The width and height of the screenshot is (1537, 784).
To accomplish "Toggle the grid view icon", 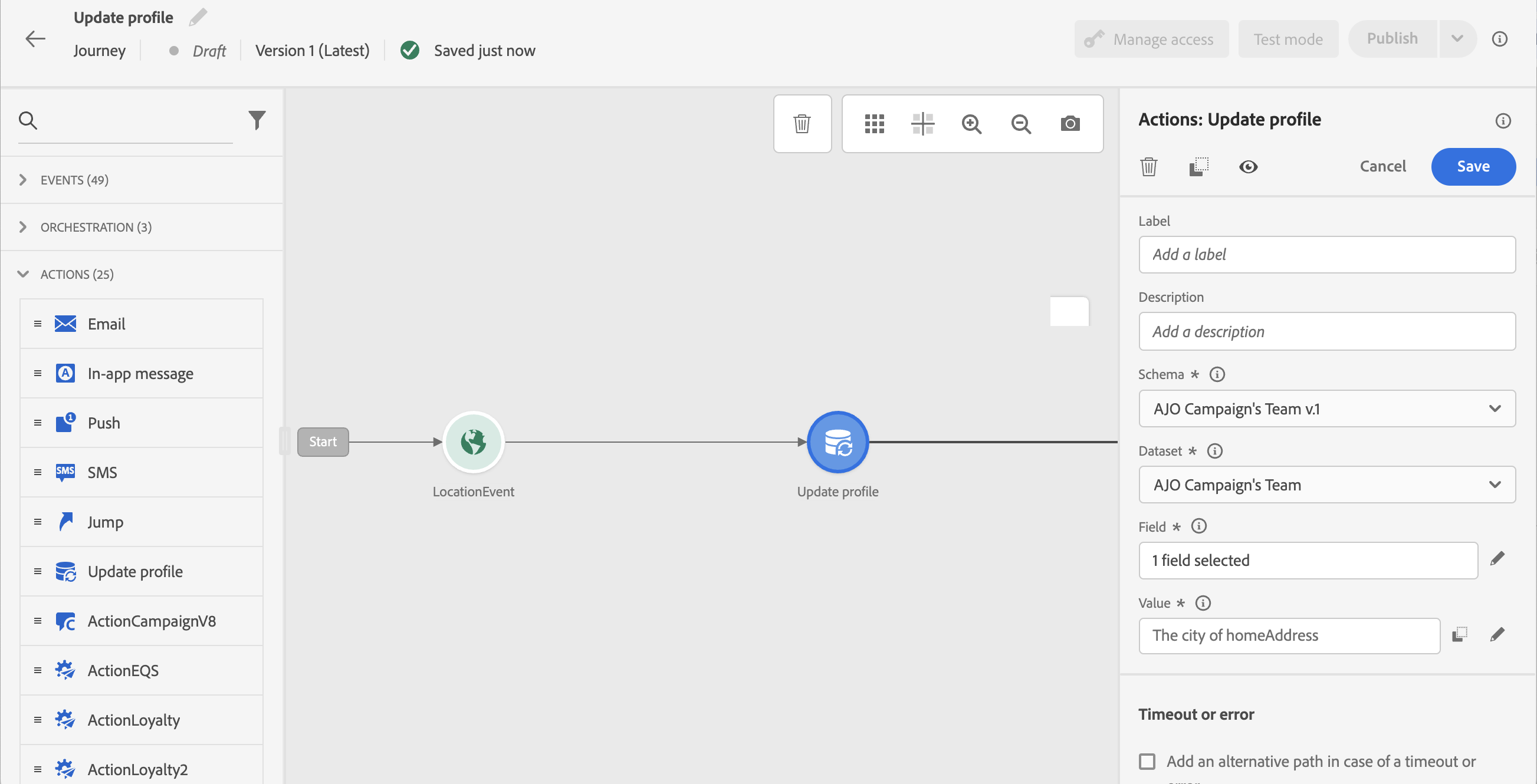I will (x=874, y=124).
